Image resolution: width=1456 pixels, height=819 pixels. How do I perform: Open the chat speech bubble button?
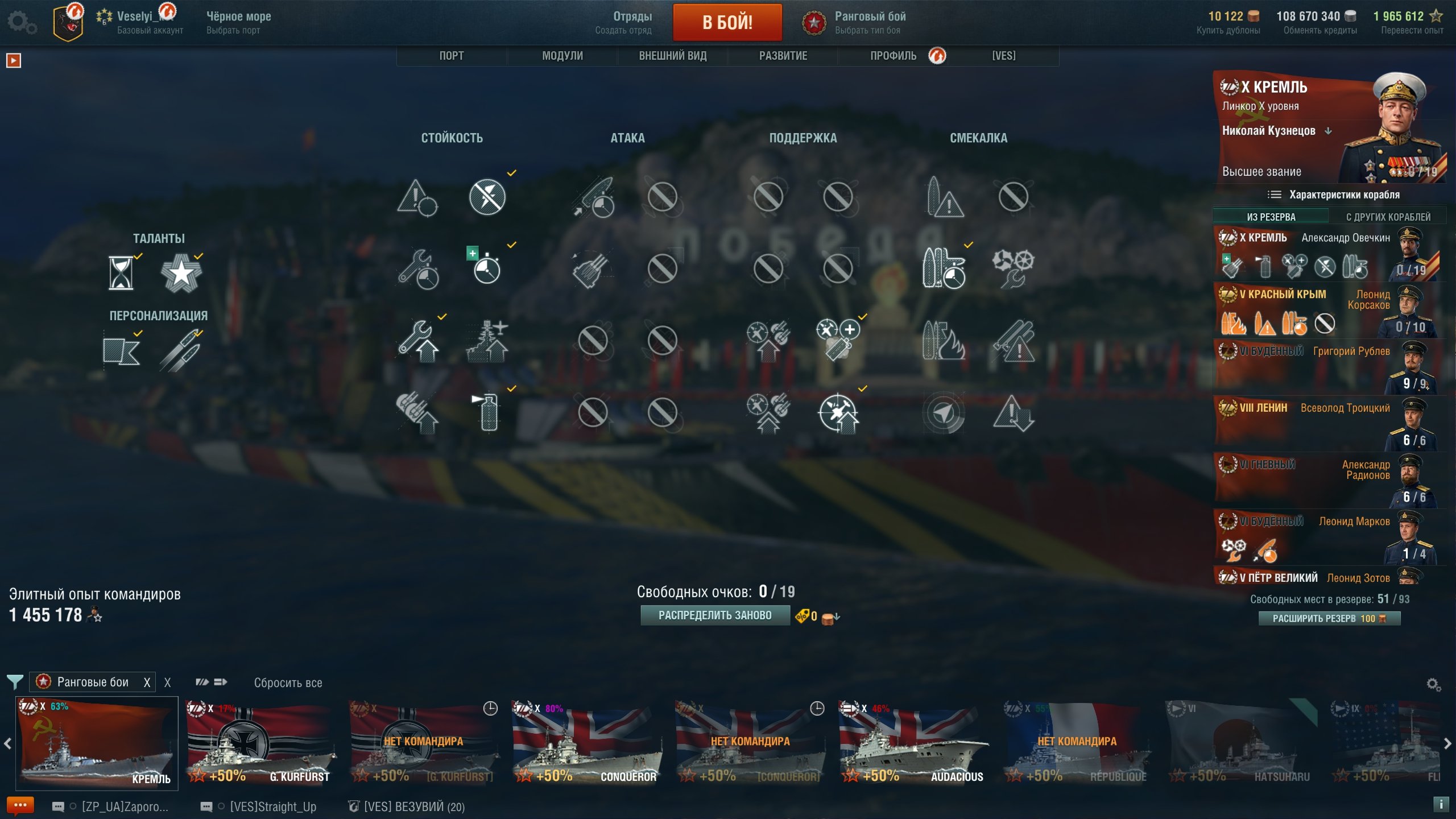(20, 805)
